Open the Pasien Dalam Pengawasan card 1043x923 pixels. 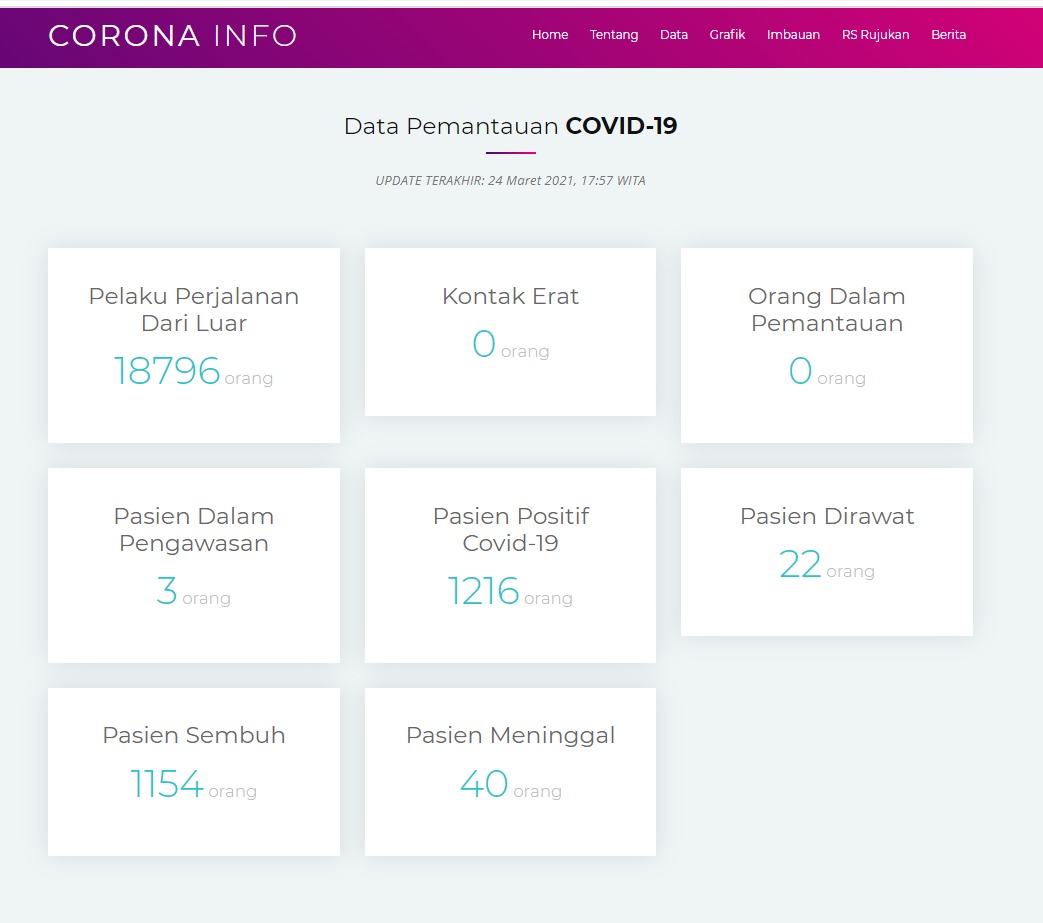point(194,565)
